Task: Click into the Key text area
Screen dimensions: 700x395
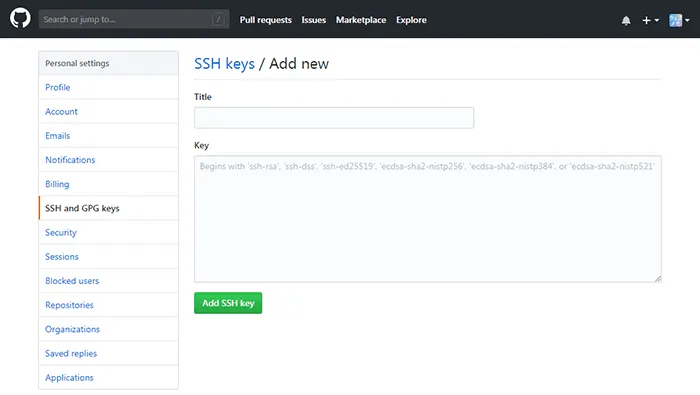Action: click(428, 219)
